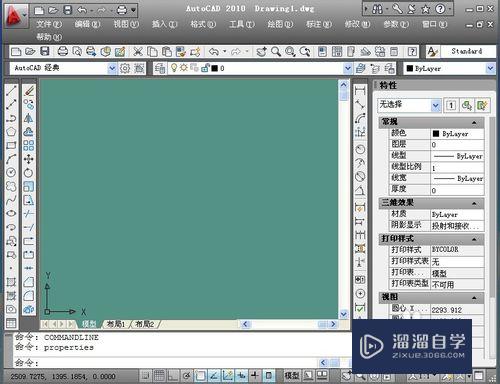Click the horizontal scrollbar left arrow under drawing

coord(246,324)
